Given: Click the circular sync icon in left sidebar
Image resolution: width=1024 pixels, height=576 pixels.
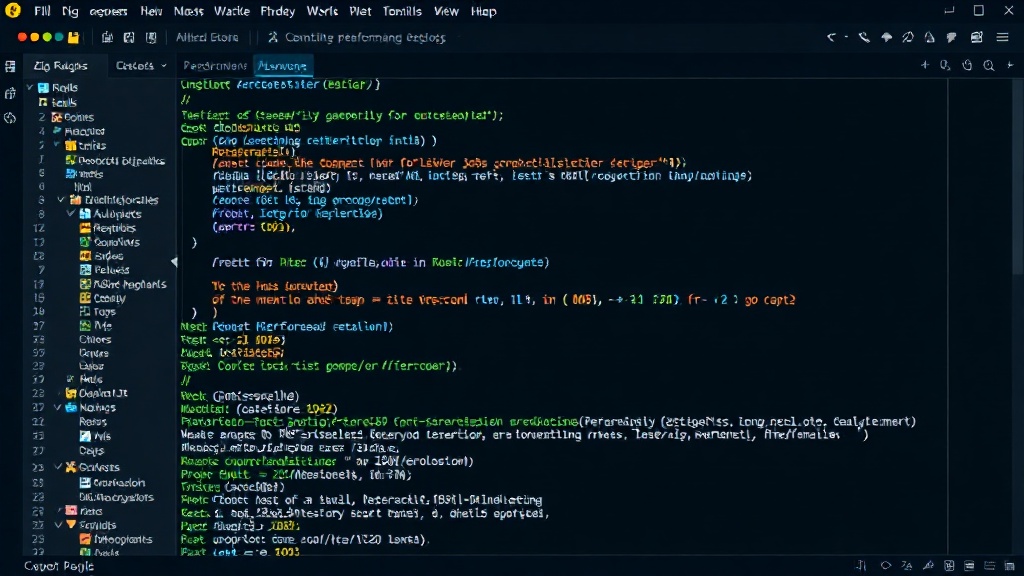Looking at the screenshot, I should click(x=10, y=118).
